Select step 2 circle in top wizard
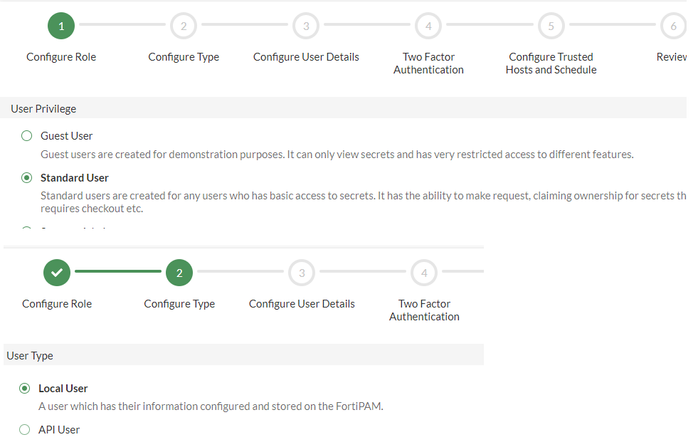This screenshot has width=698, height=445. coord(183,25)
